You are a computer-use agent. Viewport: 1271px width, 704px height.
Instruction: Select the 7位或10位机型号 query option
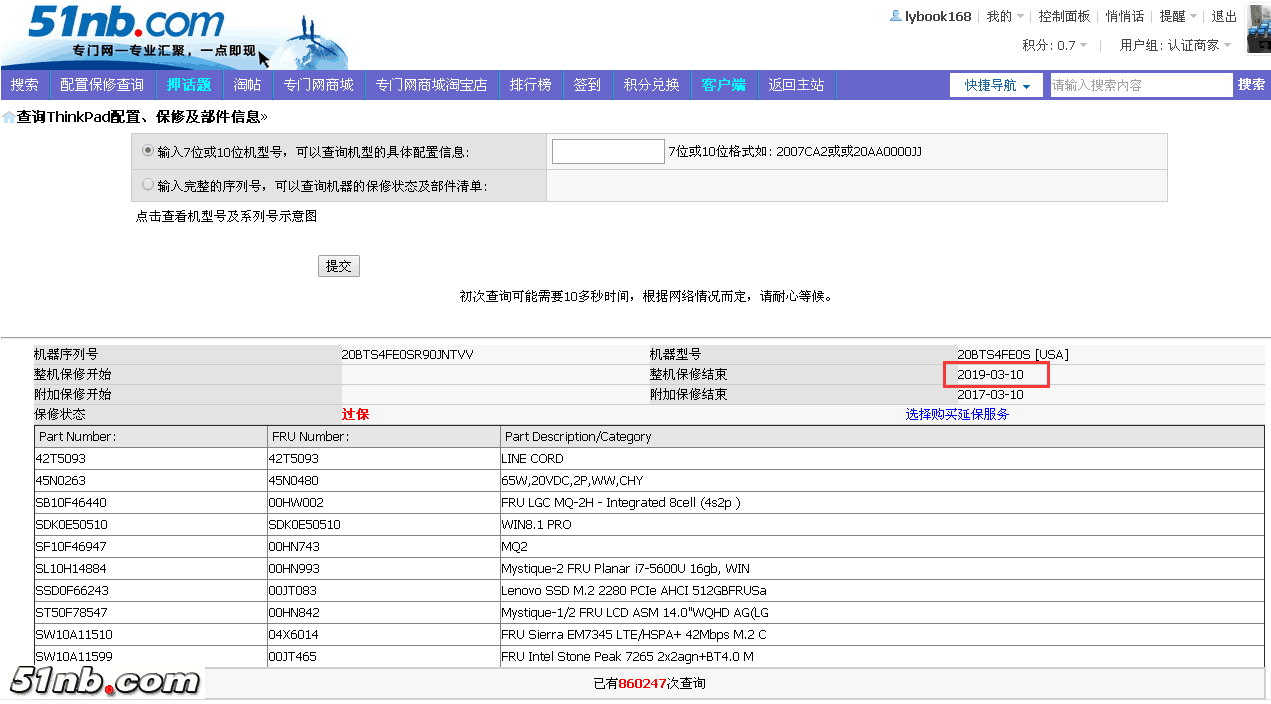pyautogui.click(x=148, y=151)
